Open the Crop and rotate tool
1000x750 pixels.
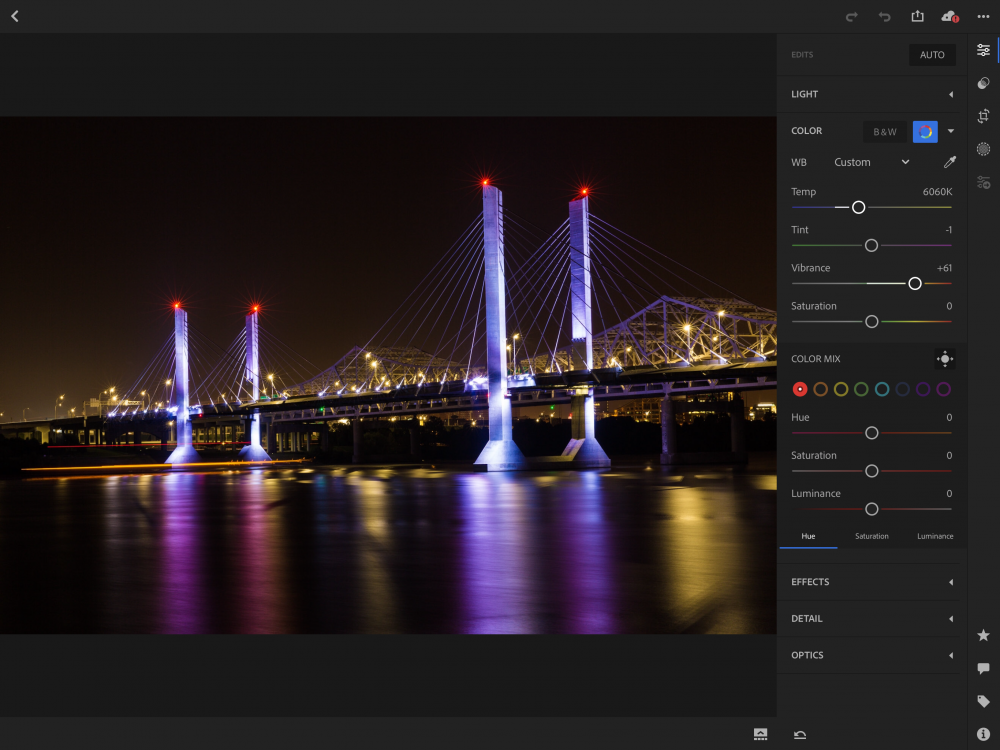[x=983, y=116]
